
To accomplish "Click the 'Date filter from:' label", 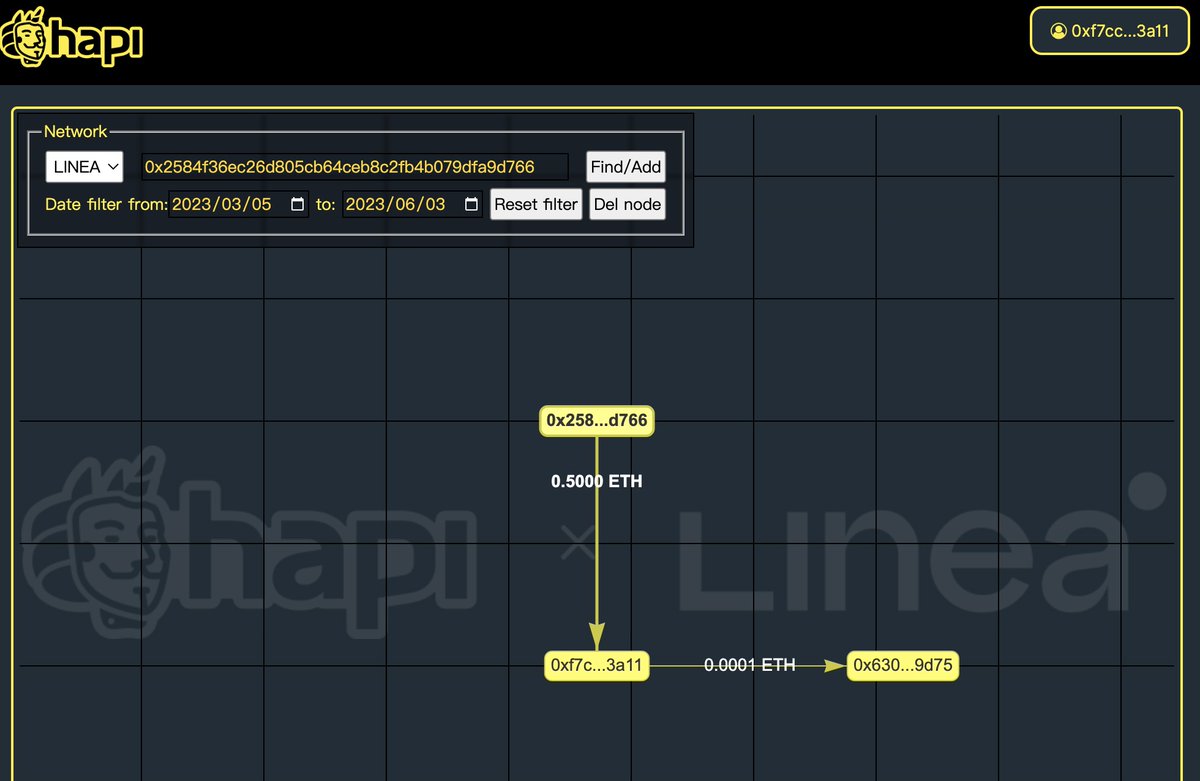I will click(x=106, y=204).
